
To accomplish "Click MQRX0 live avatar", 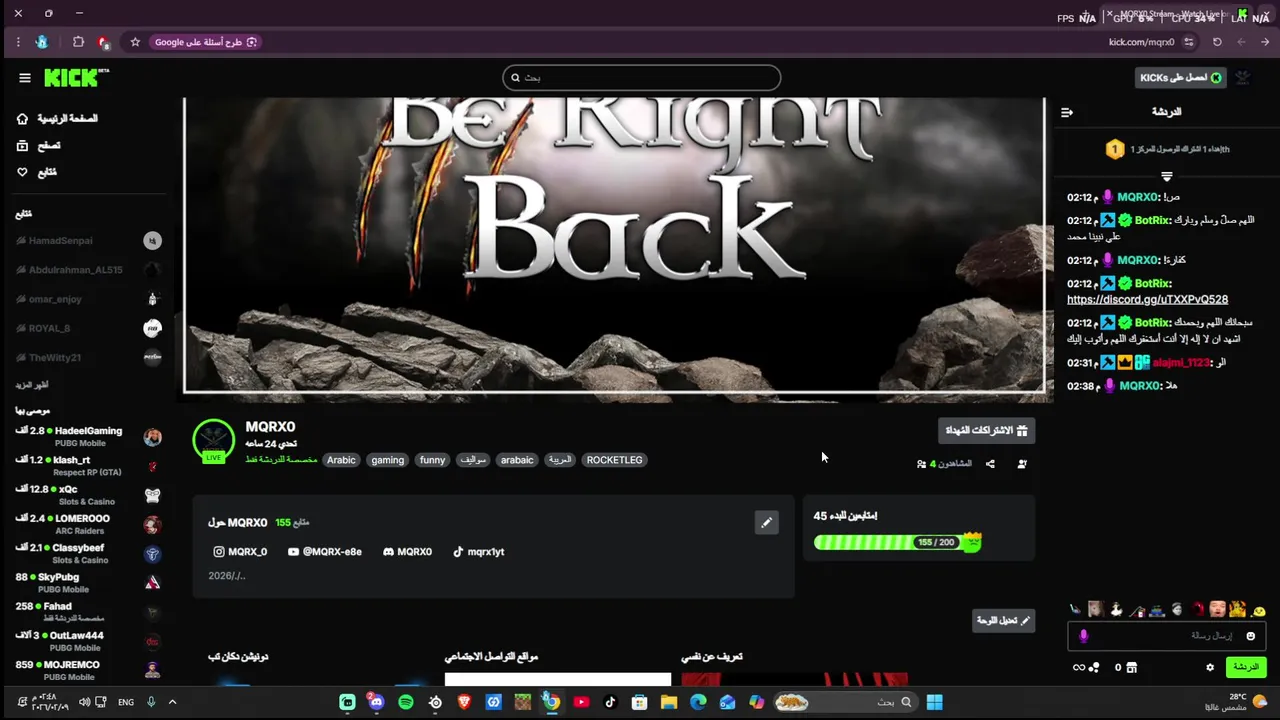I will click(x=213, y=441).
